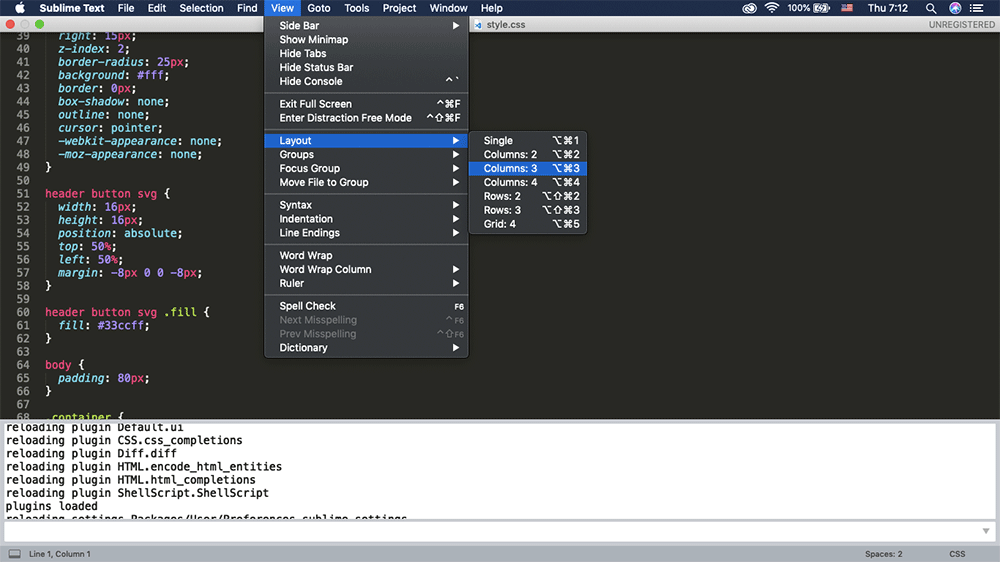Choose Single layout
1000x562 pixels.
pos(527,140)
